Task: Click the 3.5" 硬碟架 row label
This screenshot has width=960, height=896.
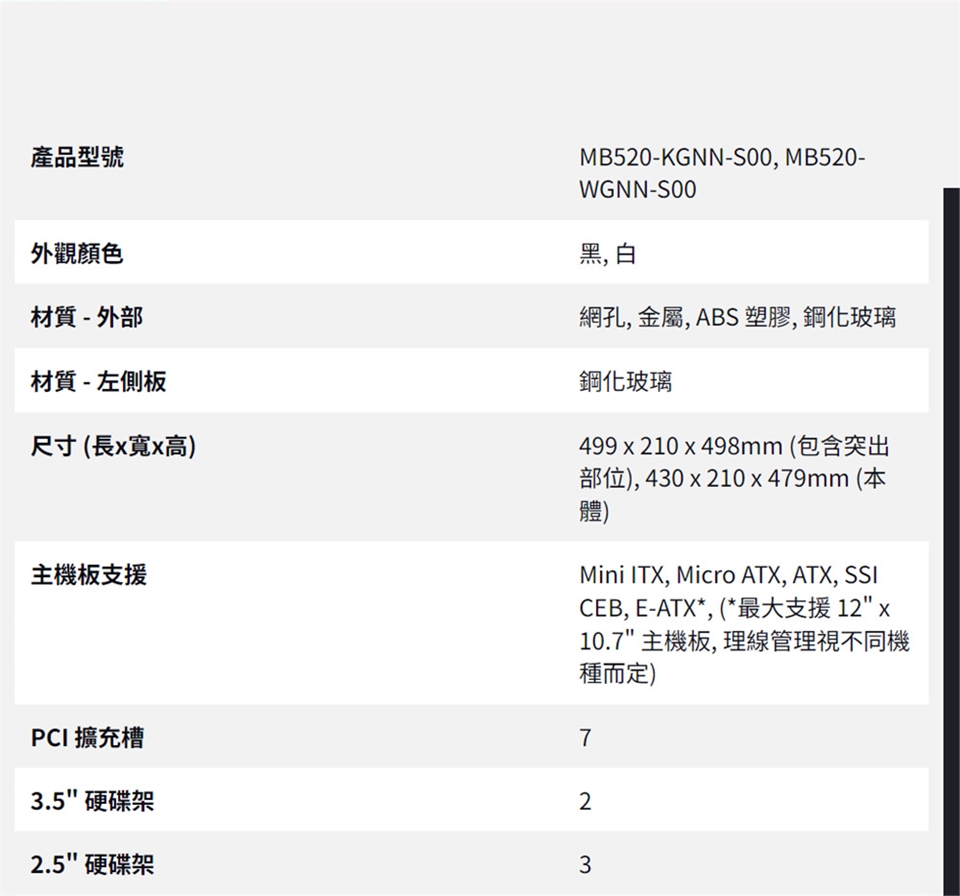Action: pos(92,801)
